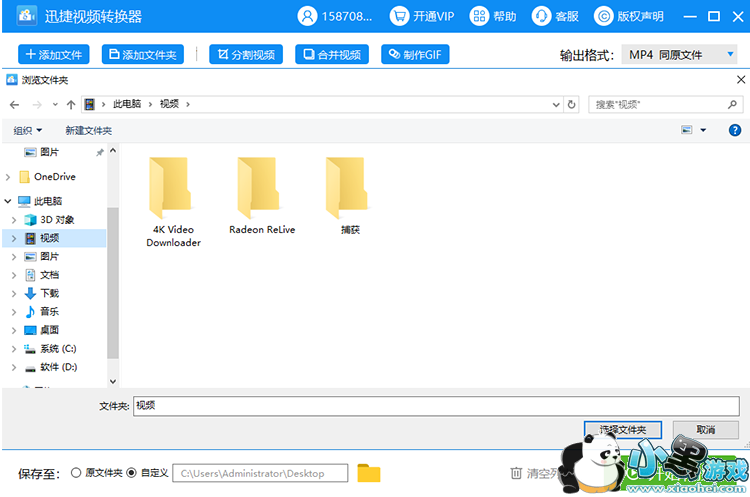Image resolution: width=750 pixels, height=497 pixels.
Task: Select 音乐 in the tree
Action: (49, 312)
